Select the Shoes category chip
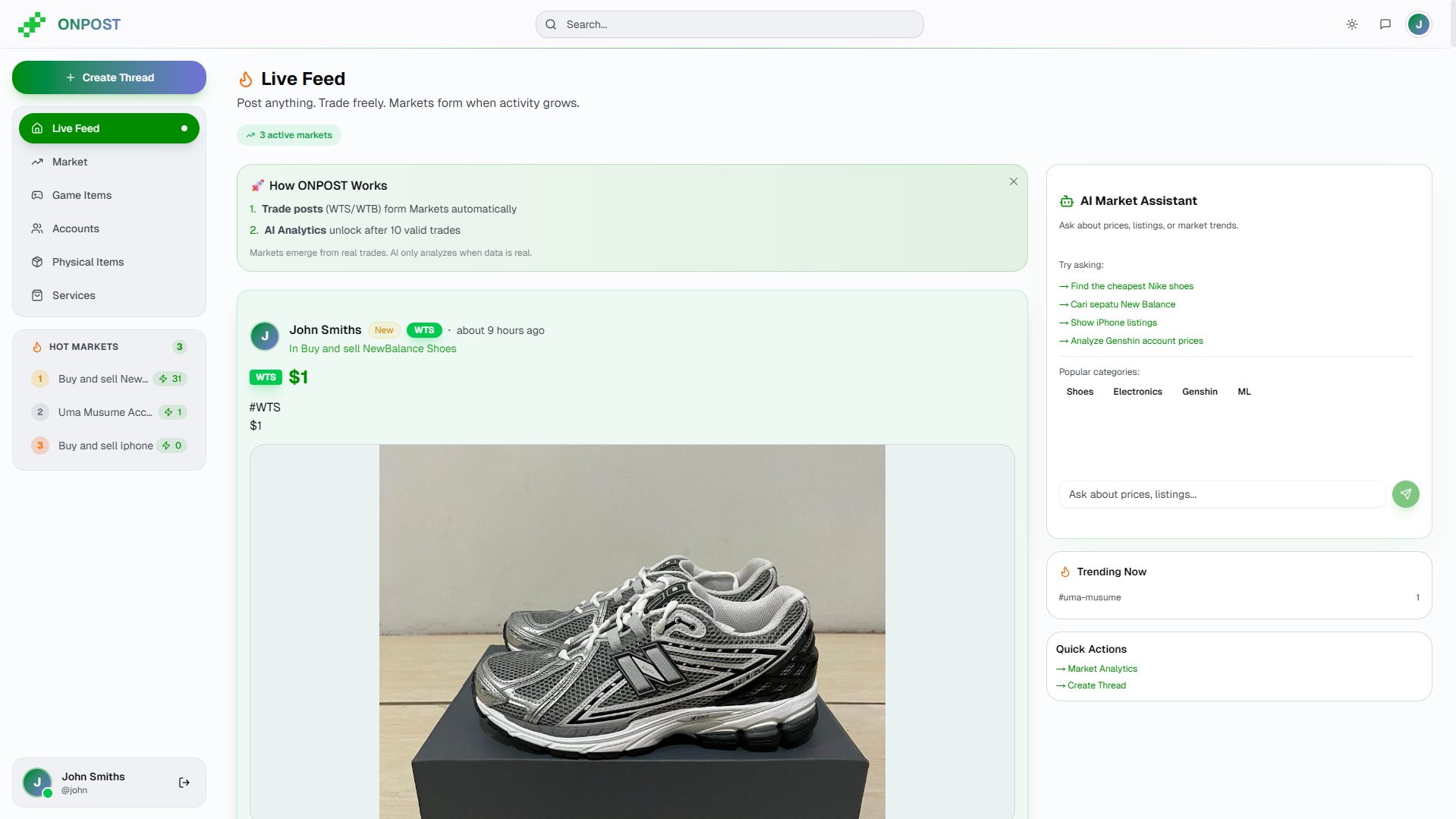1456x819 pixels. [1080, 392]
